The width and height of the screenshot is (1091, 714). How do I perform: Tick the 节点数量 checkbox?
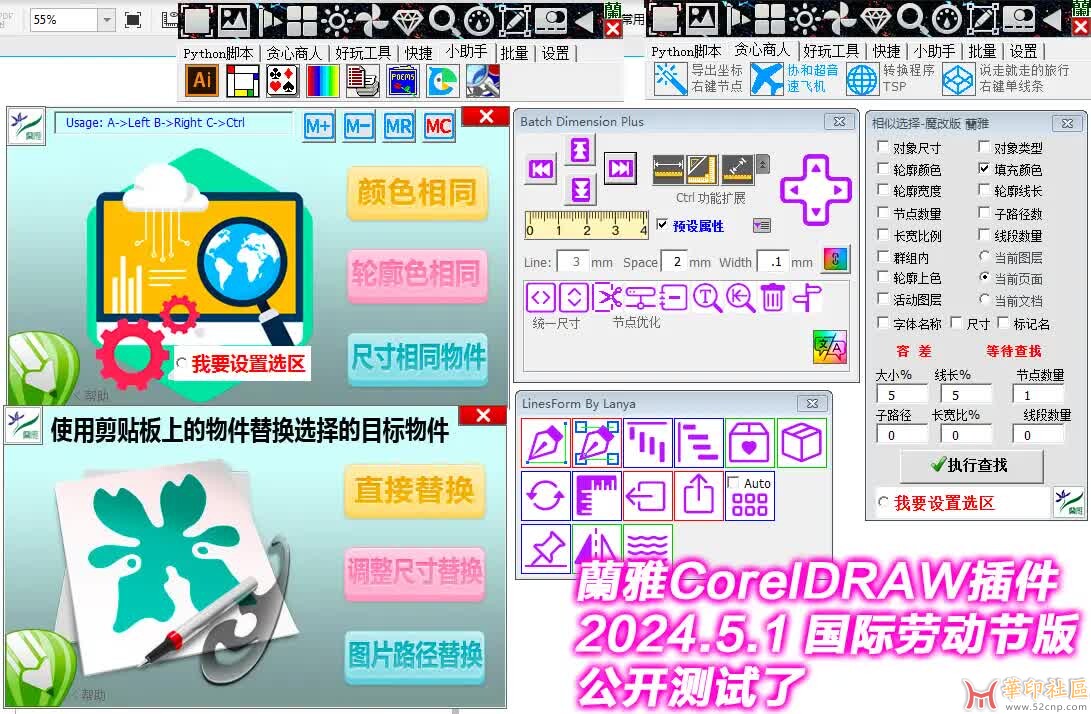[883, 212]
